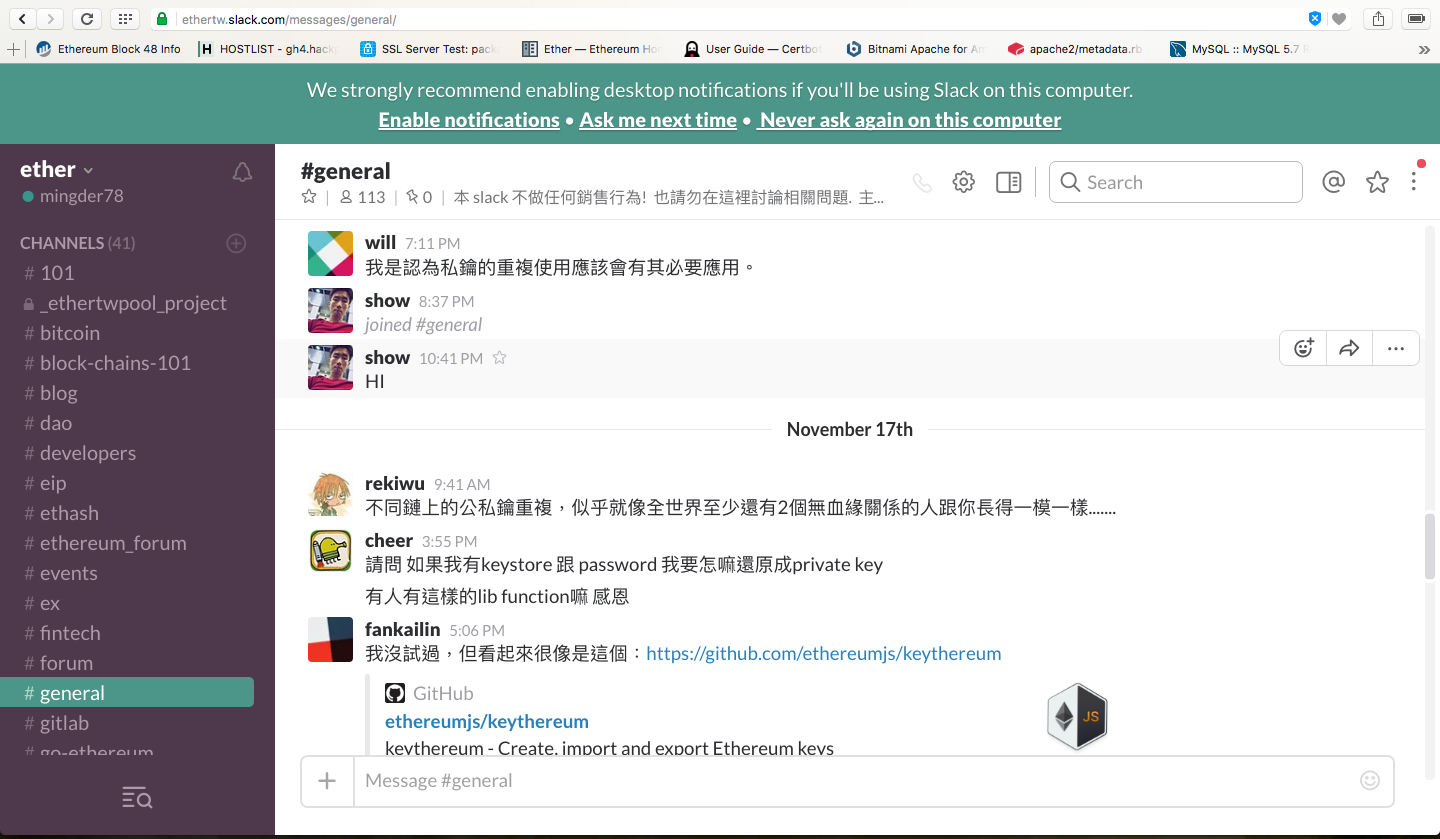View the 113 channel members

tap(362, 197)
